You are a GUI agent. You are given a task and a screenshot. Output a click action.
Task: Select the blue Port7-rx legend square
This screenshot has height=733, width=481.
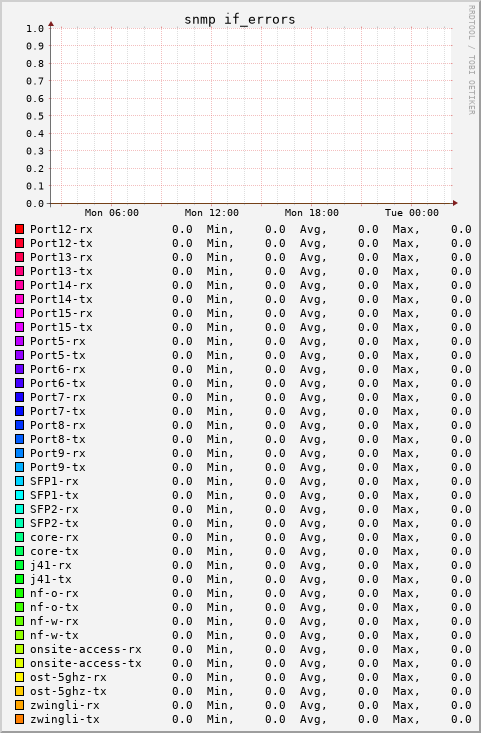20,397
